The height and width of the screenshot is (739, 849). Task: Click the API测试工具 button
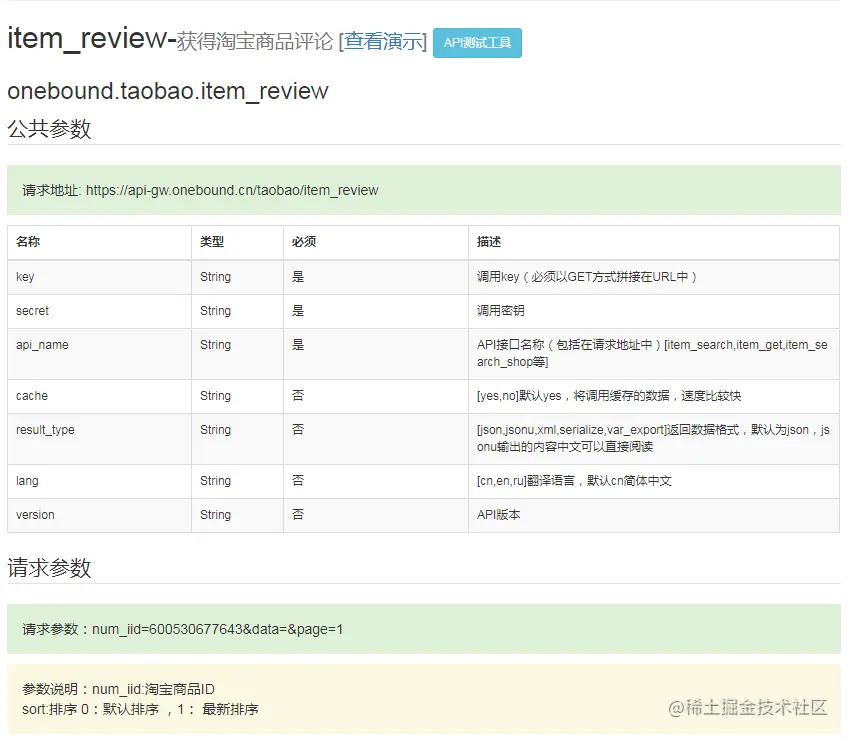[x=477, y=43]
